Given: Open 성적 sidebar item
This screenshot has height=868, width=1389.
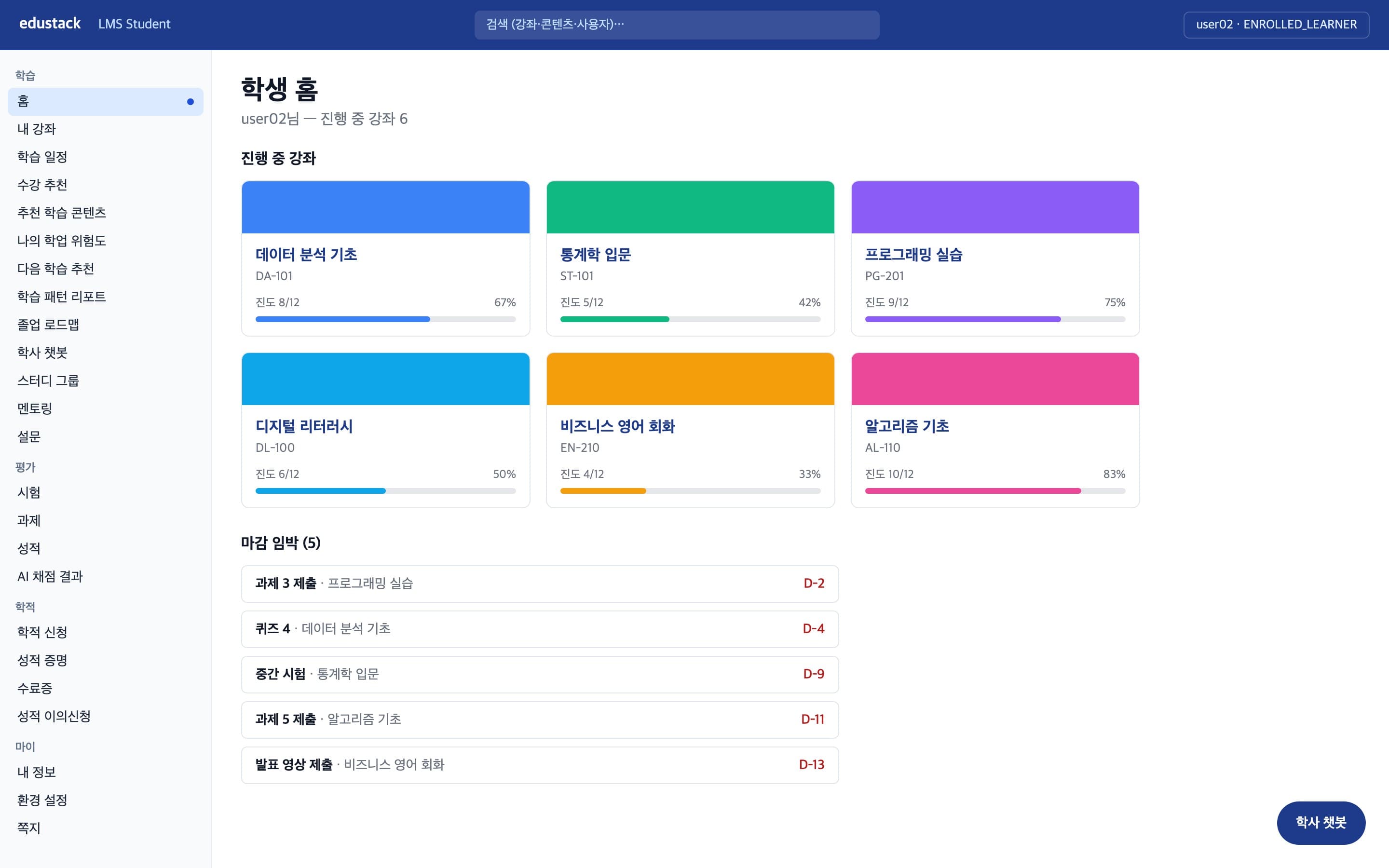Looking at the screenshot, I should coord(106,549).
